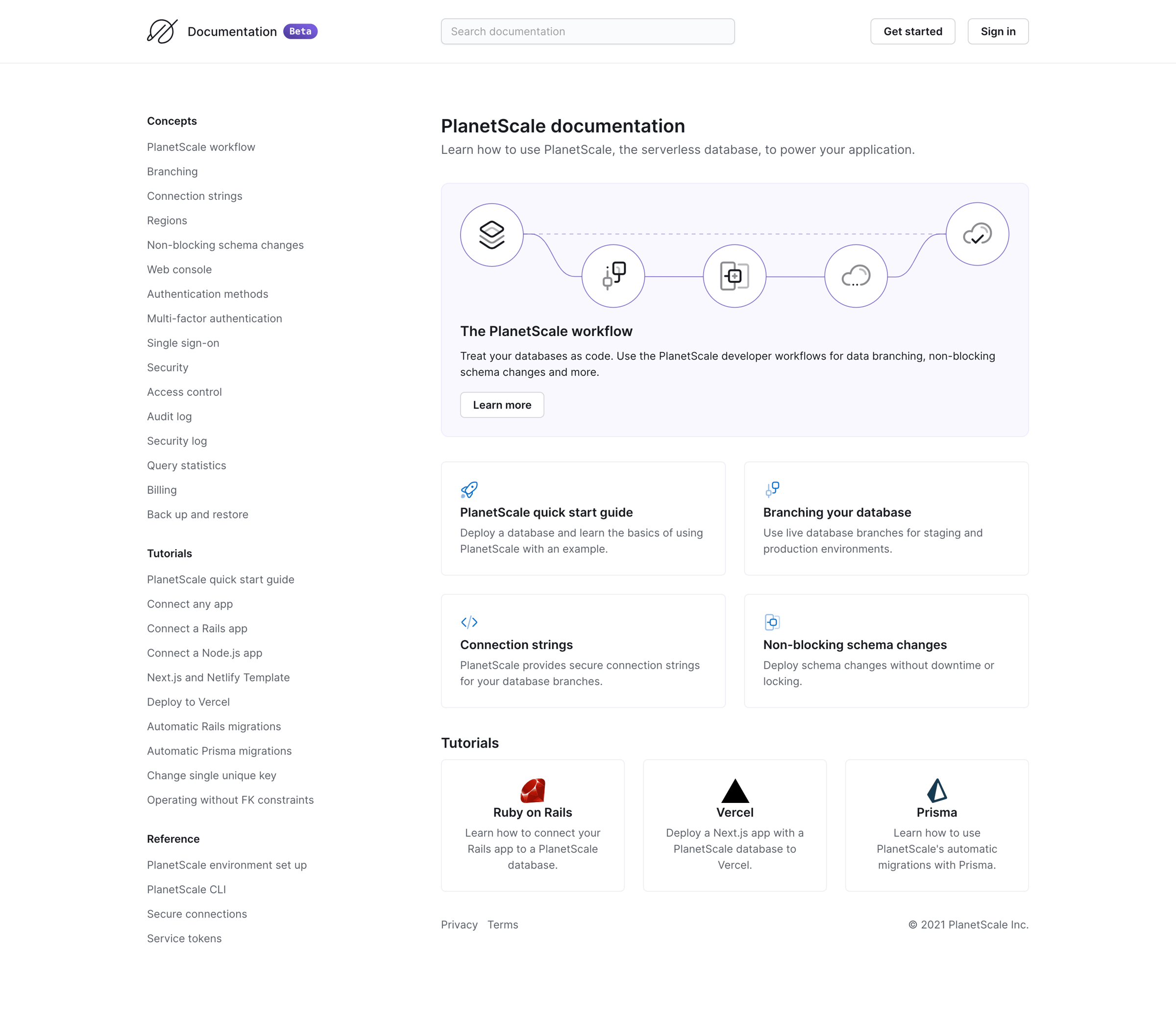
Task: Open the Non-blocking schema changes card title
Action: point(855,645)
